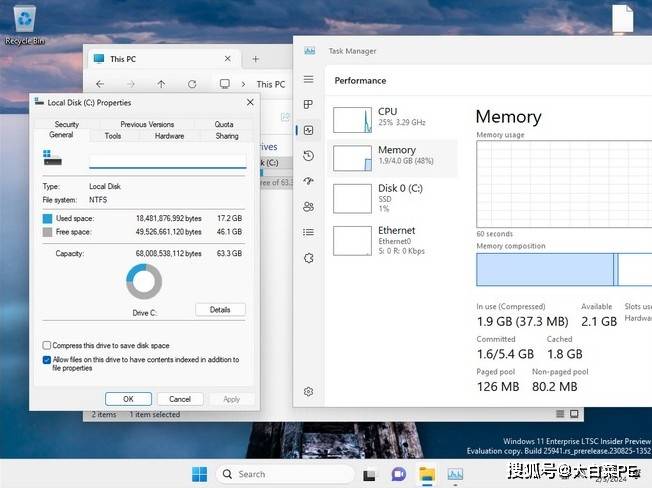Open the Chat app from taskbar
The image size is (652, 488).
pos(398,474)
